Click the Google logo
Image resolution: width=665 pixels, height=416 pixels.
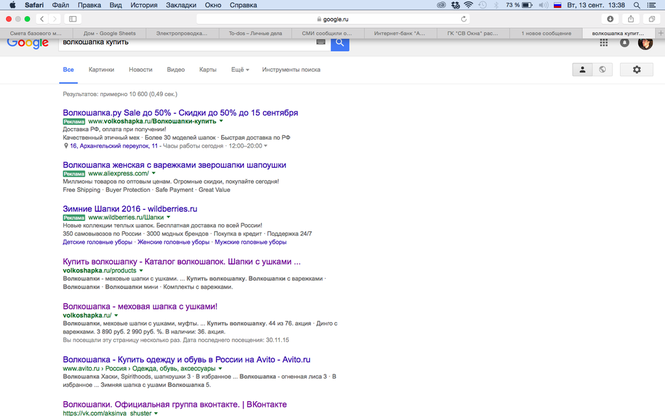28,42
